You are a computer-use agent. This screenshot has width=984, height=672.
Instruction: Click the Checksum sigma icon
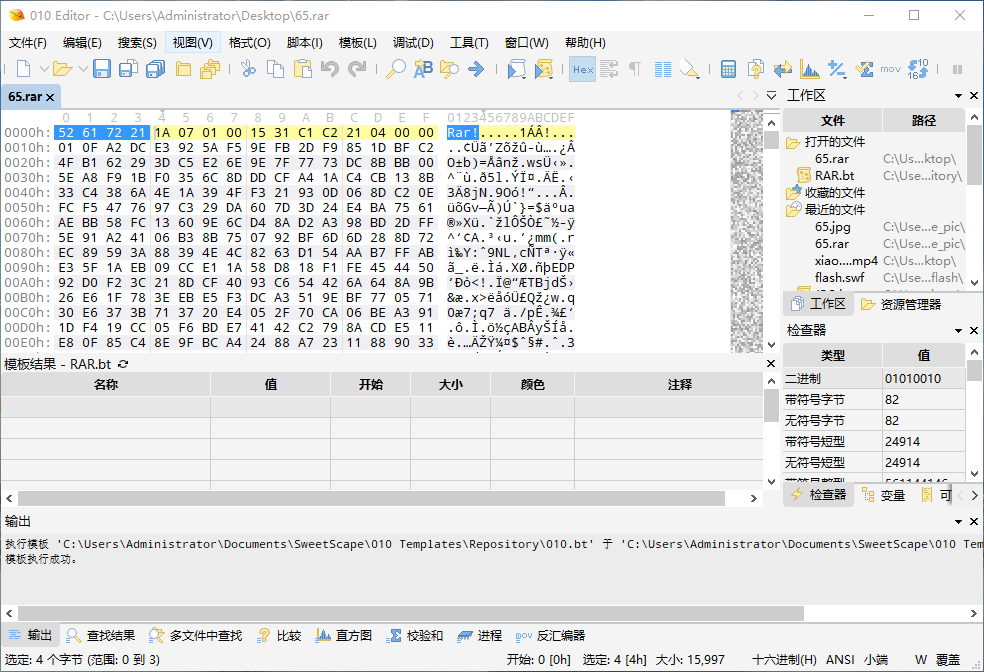point(864,68)
